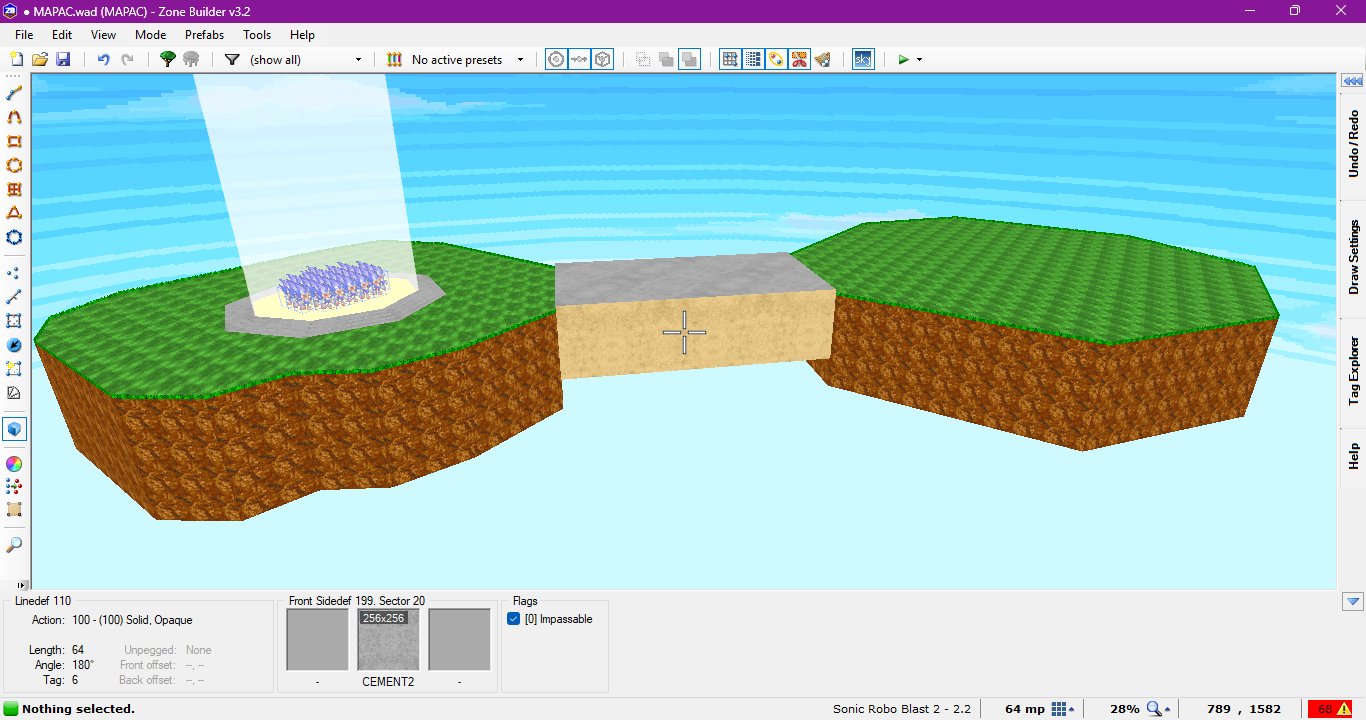Collapse side panel with double-arrow button
The width and height of the screenshot is (1366, 720).
coord(1352,81)
